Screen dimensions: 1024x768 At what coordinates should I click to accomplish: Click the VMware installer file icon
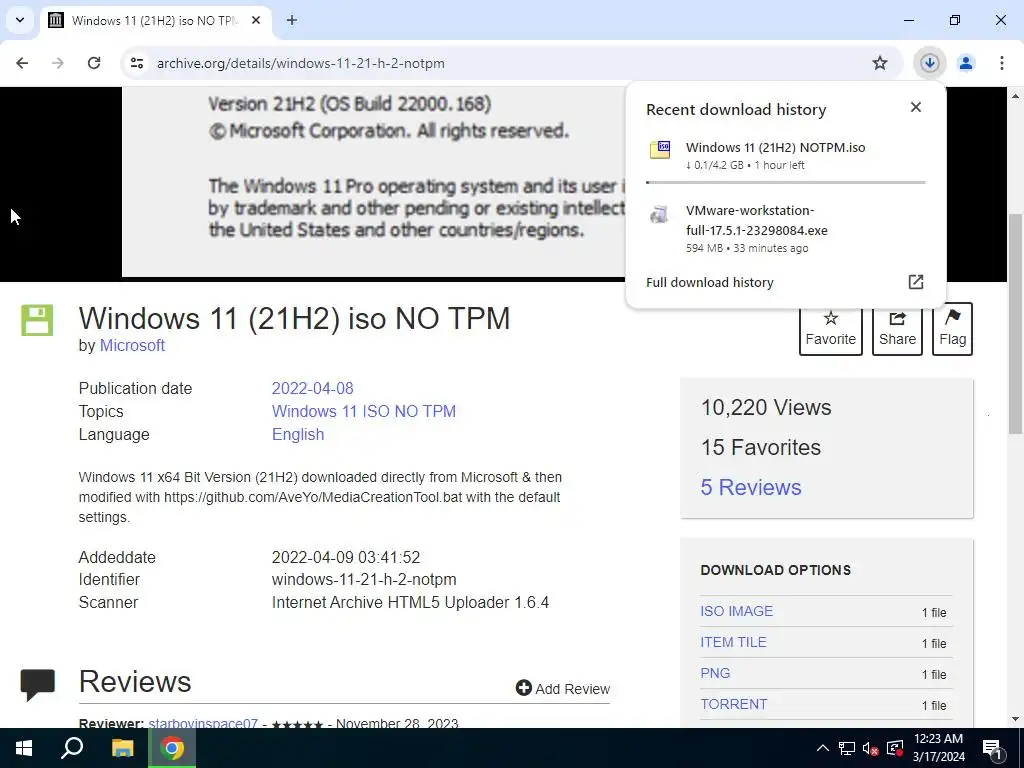click(660, 214)
